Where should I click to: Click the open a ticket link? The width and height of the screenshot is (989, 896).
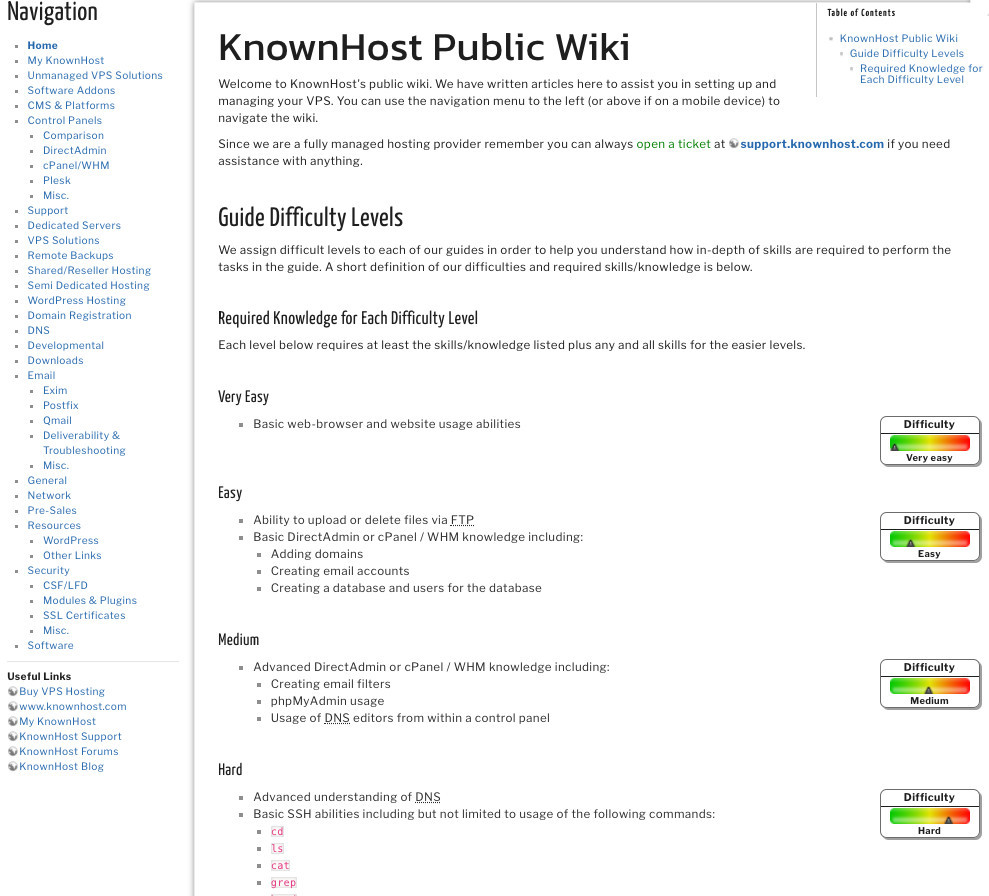(673, 144)
